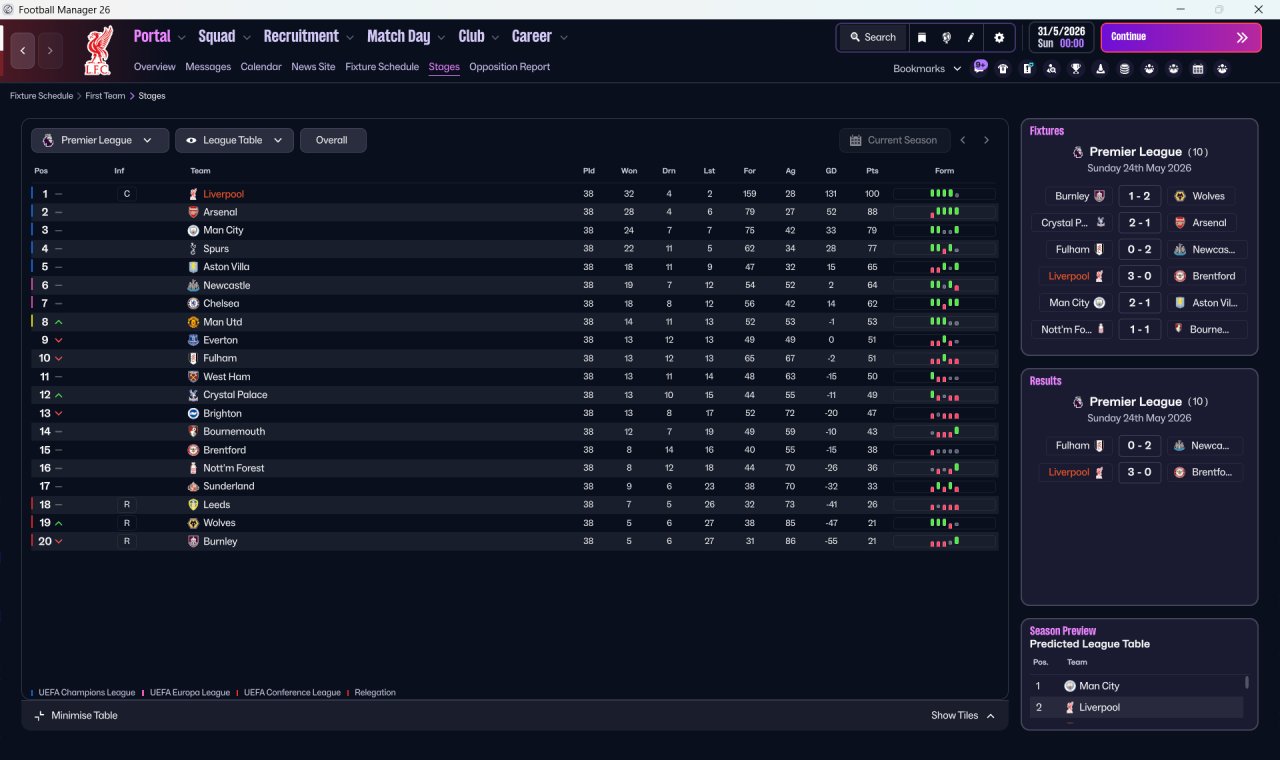Click the Burnley 1 - 2 Wolves score
Screen dimensions: 1280x760
1139,196
